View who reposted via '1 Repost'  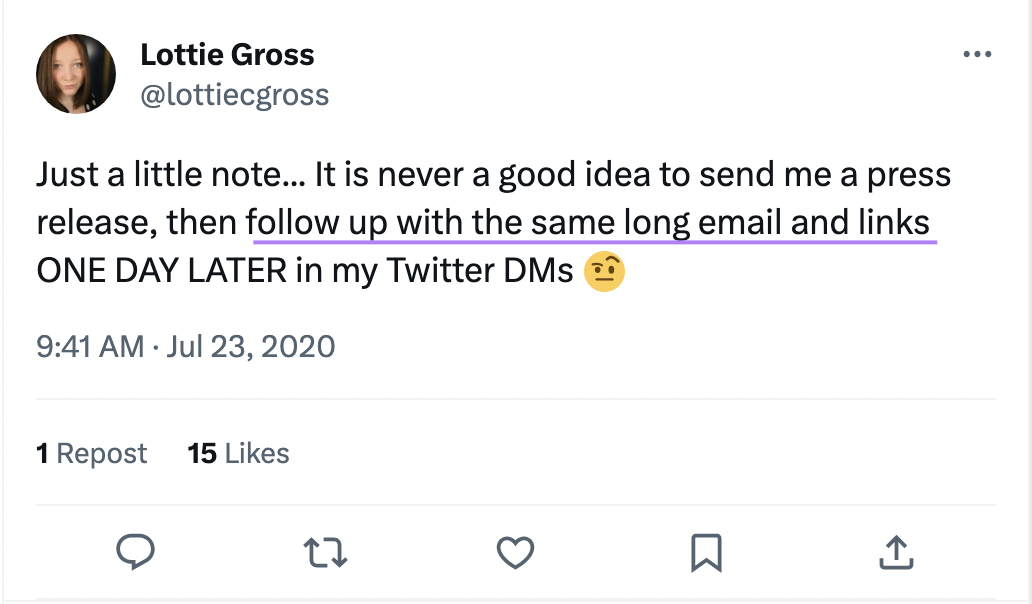91,453
